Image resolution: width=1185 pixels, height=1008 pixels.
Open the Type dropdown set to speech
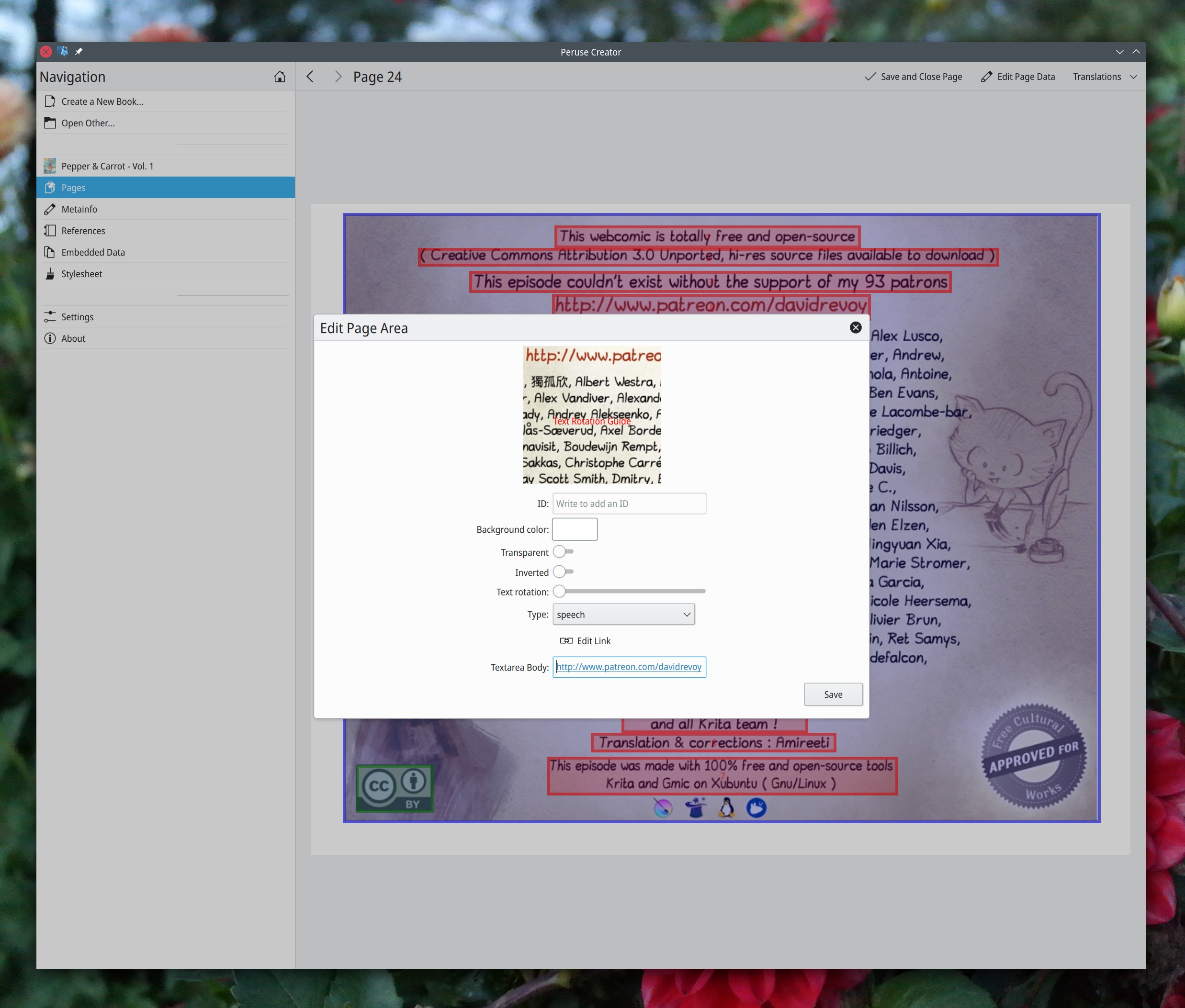coord(623,614)
